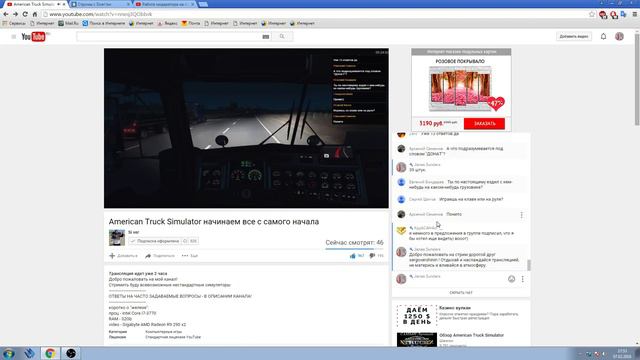Click the YouTube search magnifier button
This screenshot has width=640, height=360.
[282, 36]
